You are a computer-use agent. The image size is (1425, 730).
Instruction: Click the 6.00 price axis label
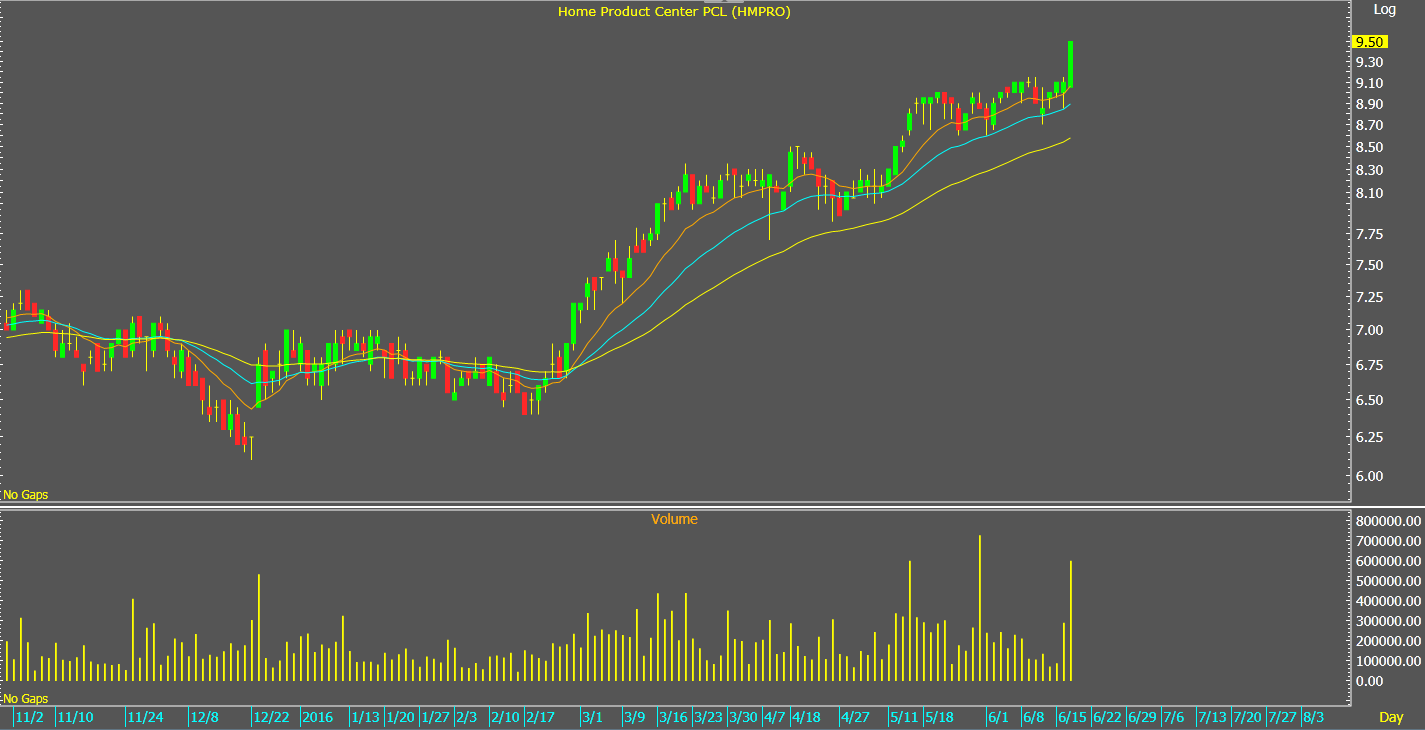[1369, 476]
